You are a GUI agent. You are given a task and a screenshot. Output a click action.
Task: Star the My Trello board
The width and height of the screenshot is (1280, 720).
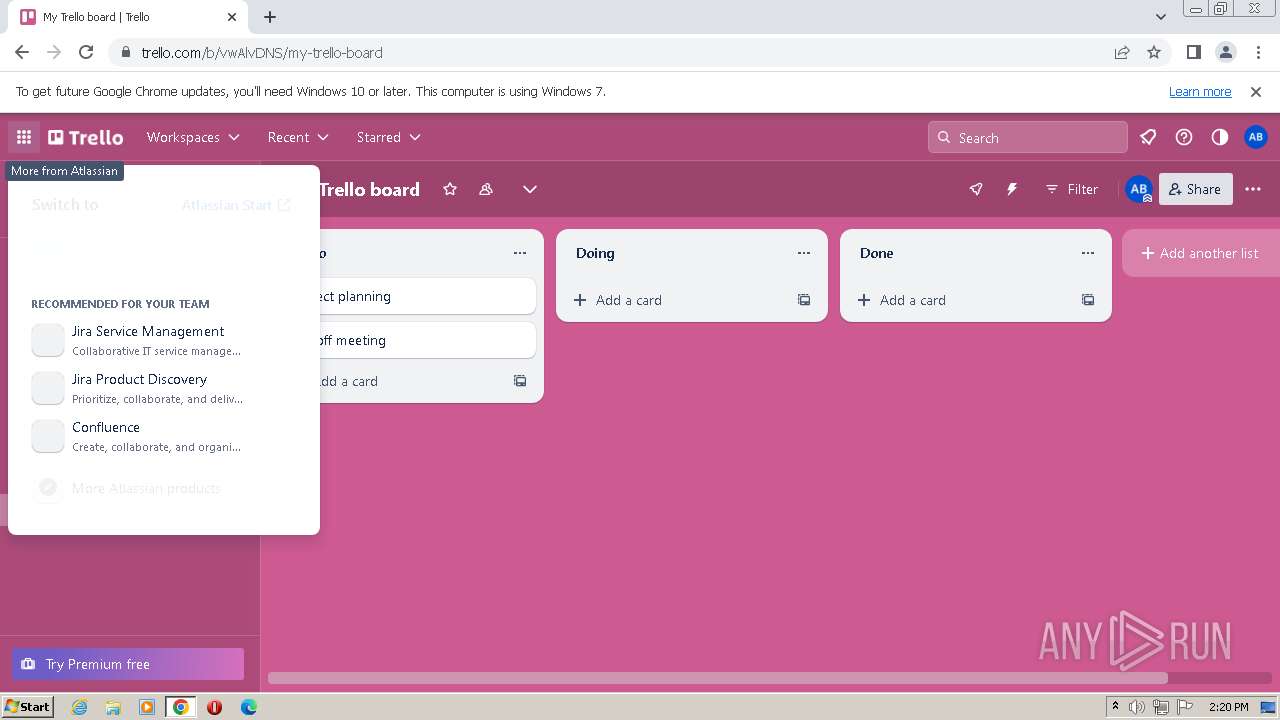pyautogui.click(x=450, y=189)
